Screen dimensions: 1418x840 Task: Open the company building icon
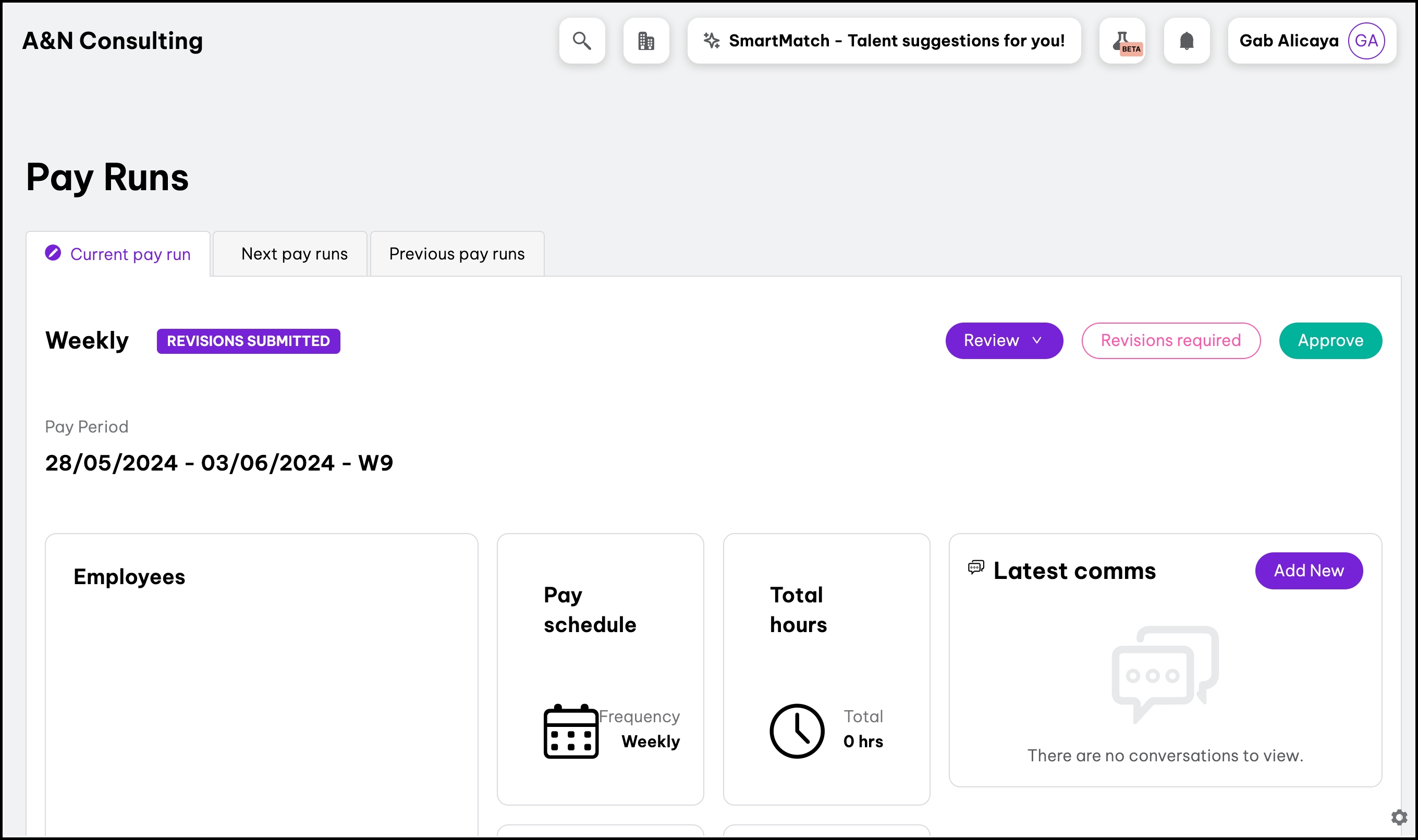(x=646, y=41)
